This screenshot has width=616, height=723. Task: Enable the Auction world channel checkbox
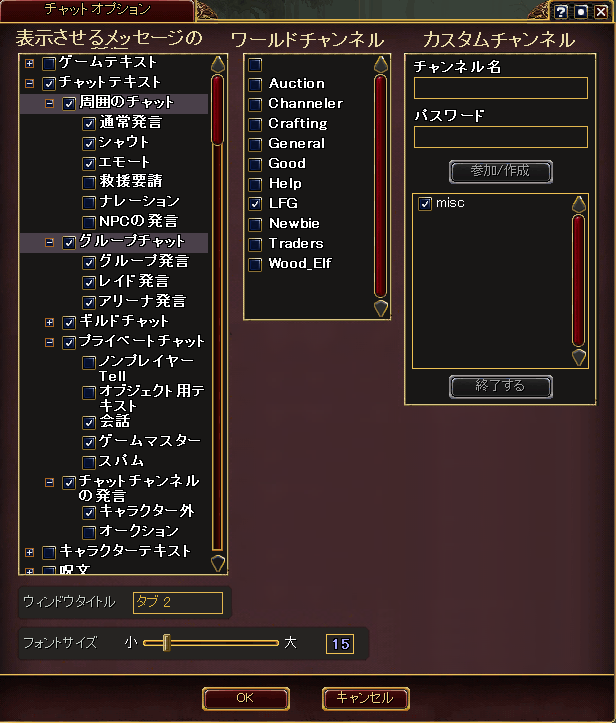(x=255, y=84)
